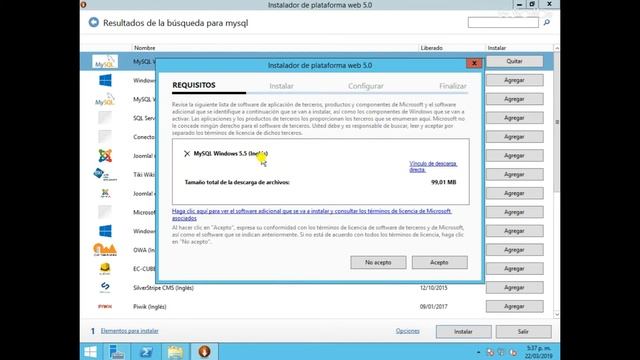The image size is (640, 360).
Task: Click the MySQL Windows 5.5 product name
Action: click(x=231, y=153)
